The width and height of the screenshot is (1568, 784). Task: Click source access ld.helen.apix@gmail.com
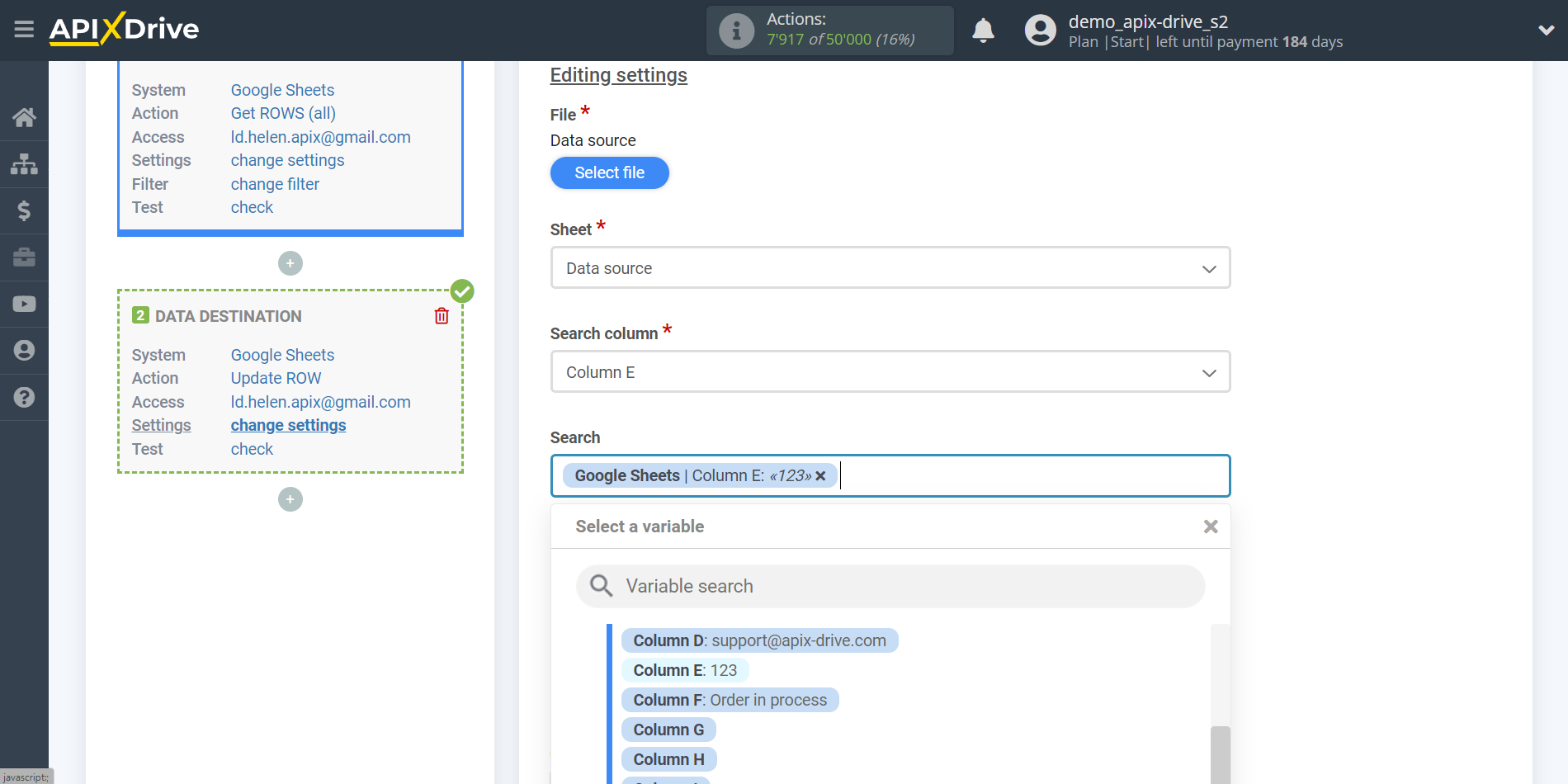point(320,137)
